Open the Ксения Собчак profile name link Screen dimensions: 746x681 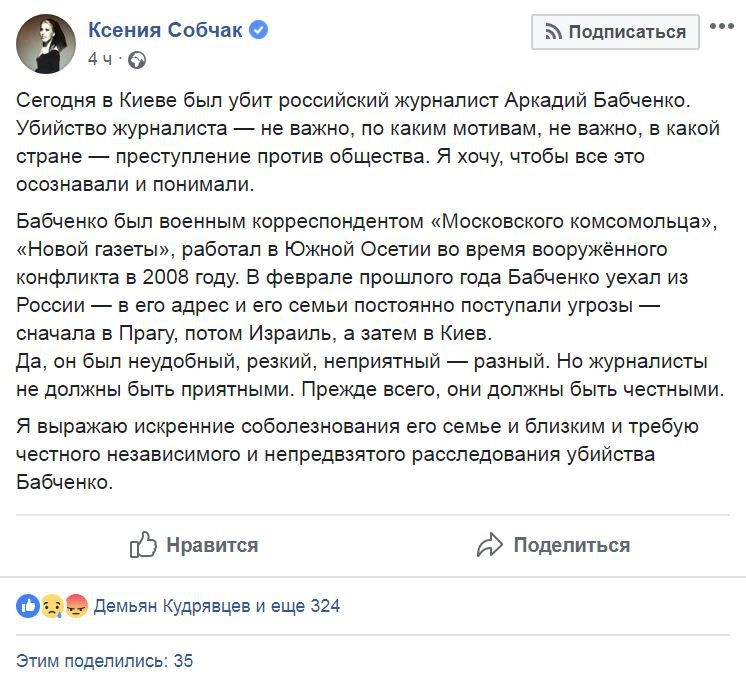[x=165, y=31]
